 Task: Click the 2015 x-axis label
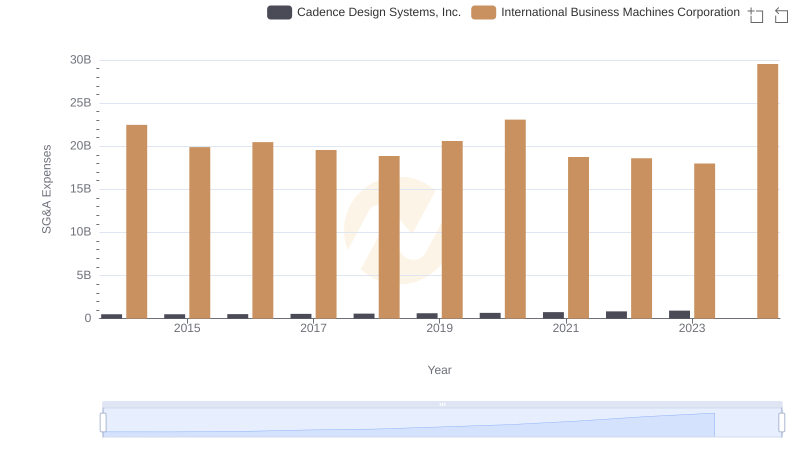(187, 328)
